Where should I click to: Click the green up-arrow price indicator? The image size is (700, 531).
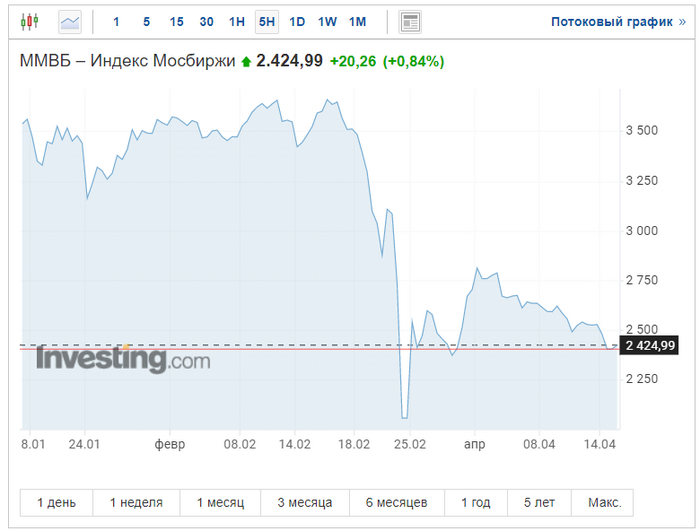(246, 62)
